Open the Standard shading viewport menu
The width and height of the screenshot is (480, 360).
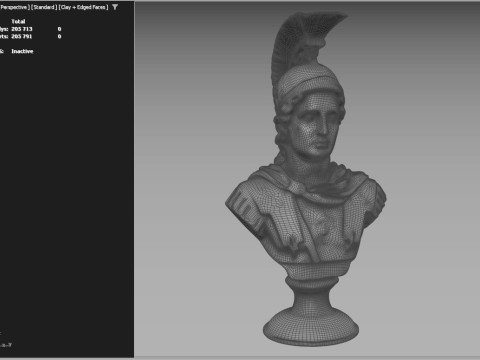pos(44,7)
